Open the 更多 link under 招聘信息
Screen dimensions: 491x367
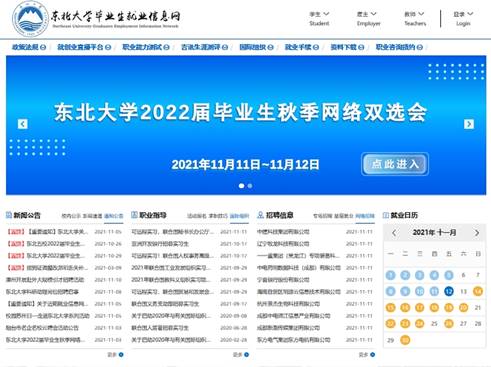(x=367, y=355)
